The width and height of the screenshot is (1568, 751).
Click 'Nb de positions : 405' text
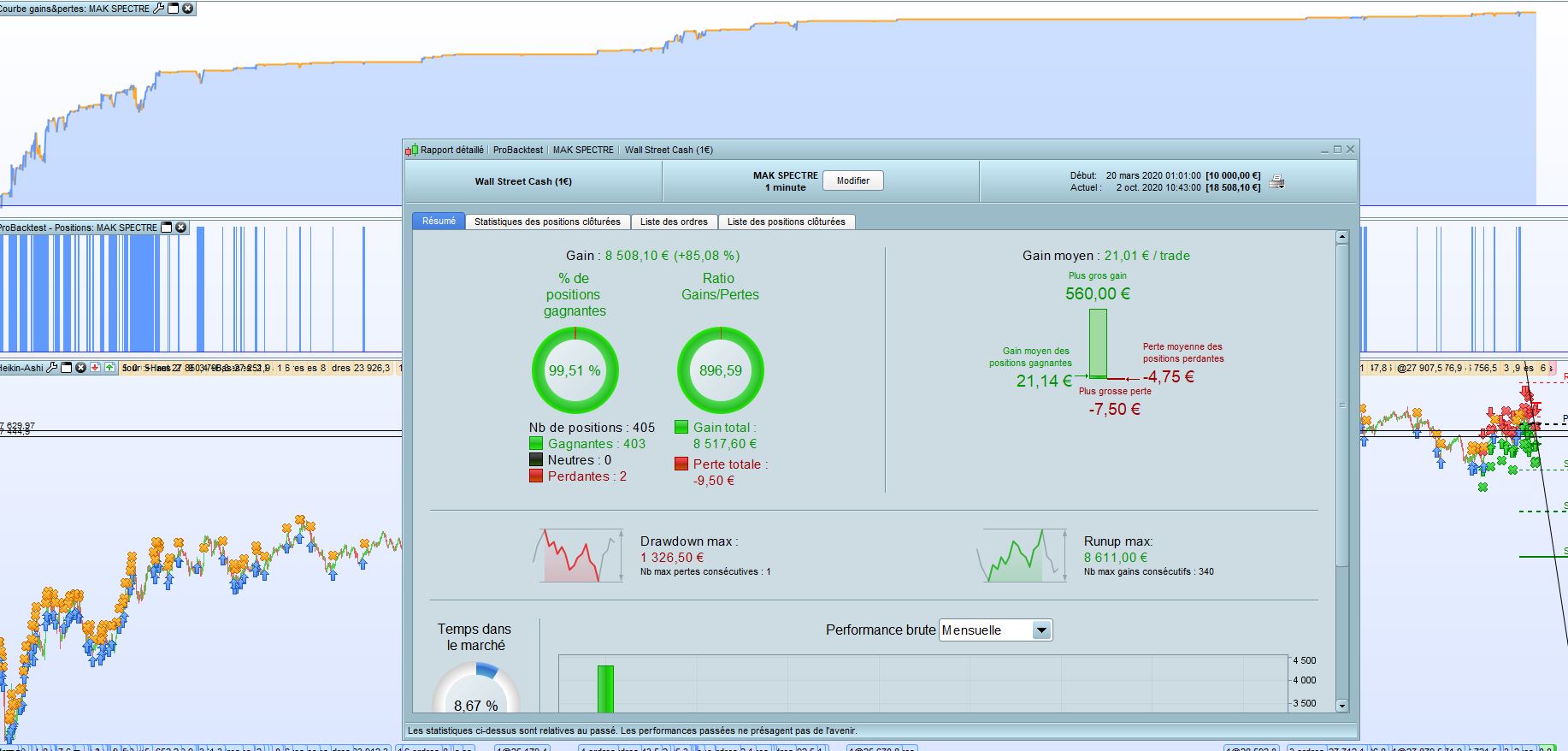(x=592, y=428)
